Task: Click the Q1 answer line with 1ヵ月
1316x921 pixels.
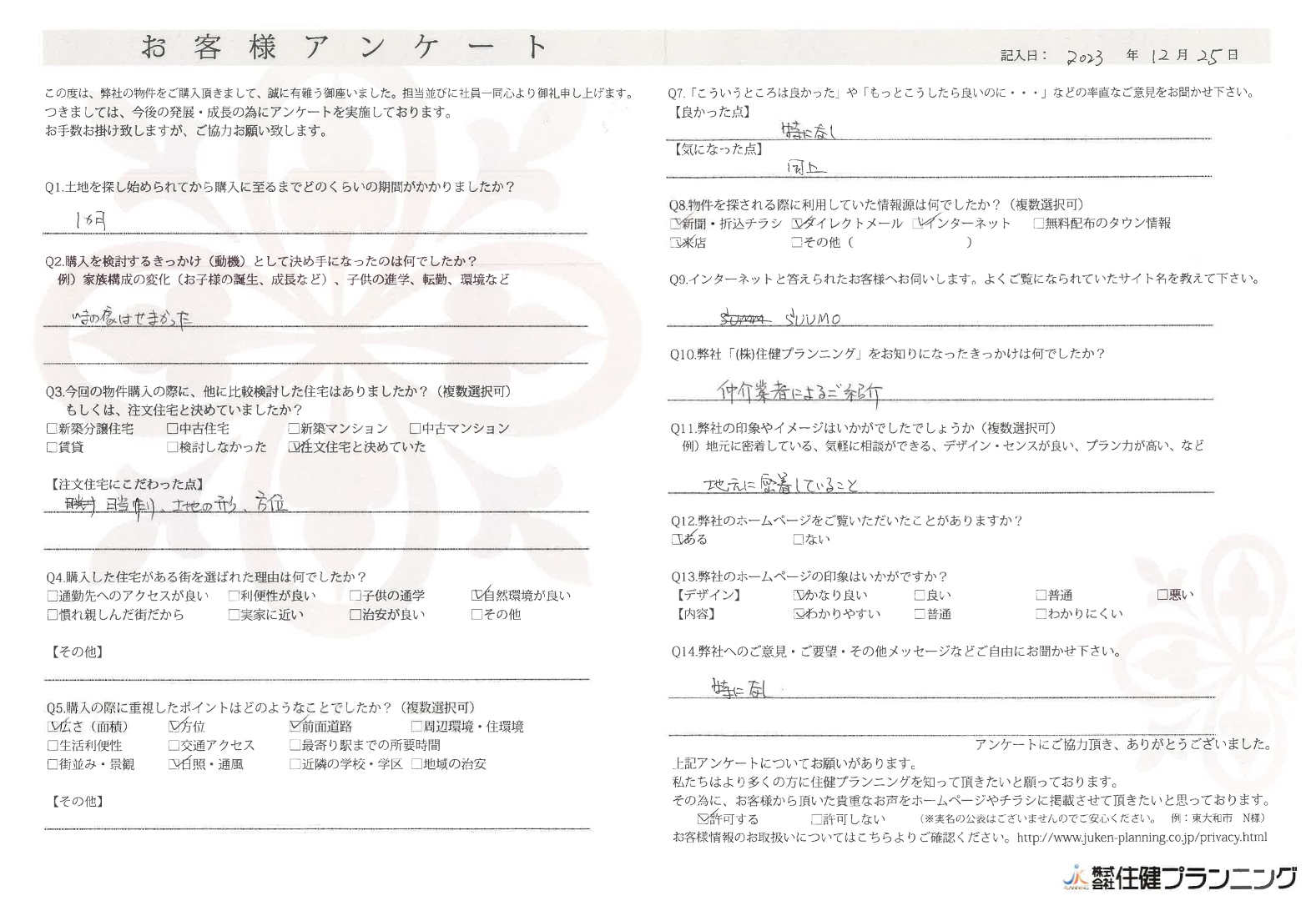Action: coord(315,221)
